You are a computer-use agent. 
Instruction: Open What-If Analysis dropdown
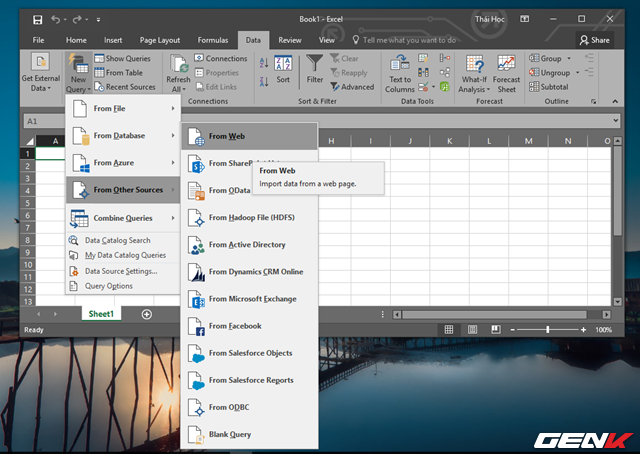pyautogui.click(x=474, y=73)
